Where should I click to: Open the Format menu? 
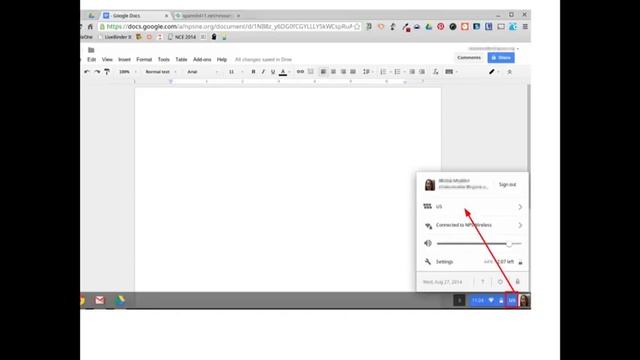144,60
